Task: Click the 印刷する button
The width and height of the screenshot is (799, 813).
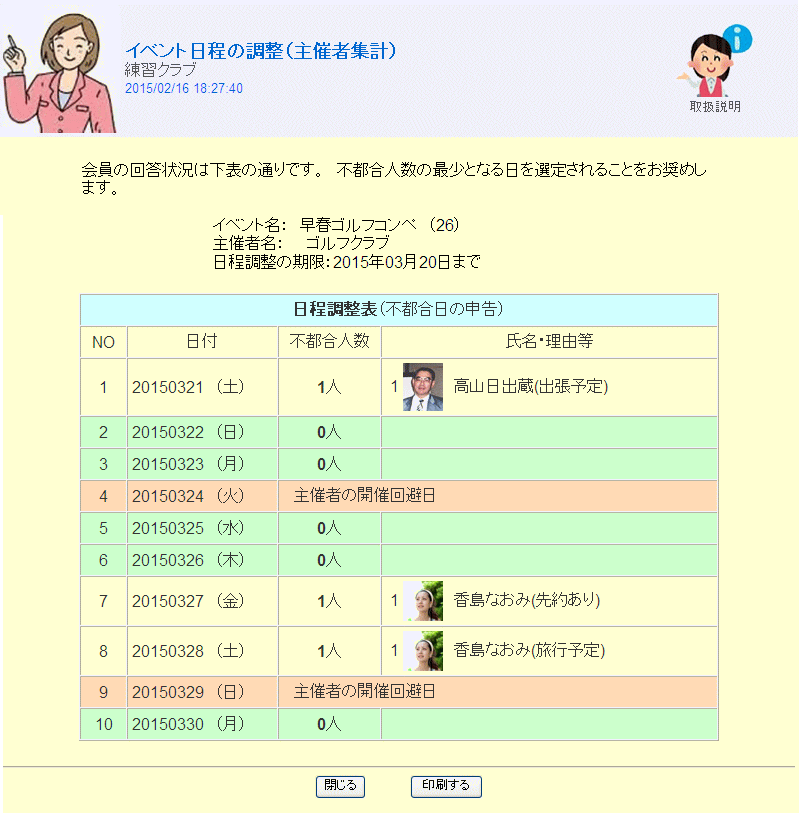Action: click(x=446, y=786)
